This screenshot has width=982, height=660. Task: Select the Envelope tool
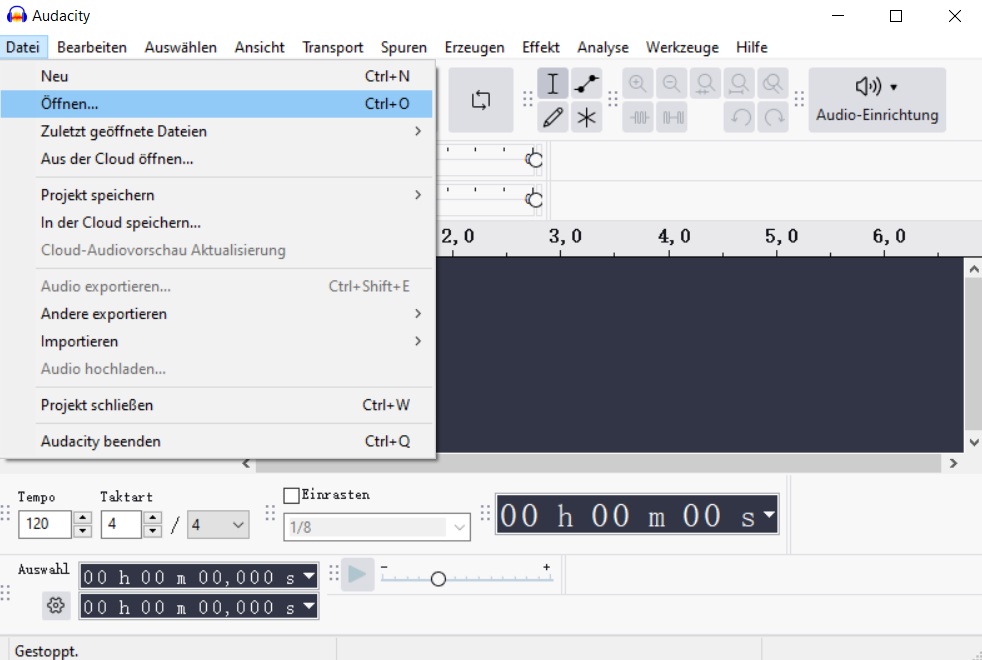587,84
